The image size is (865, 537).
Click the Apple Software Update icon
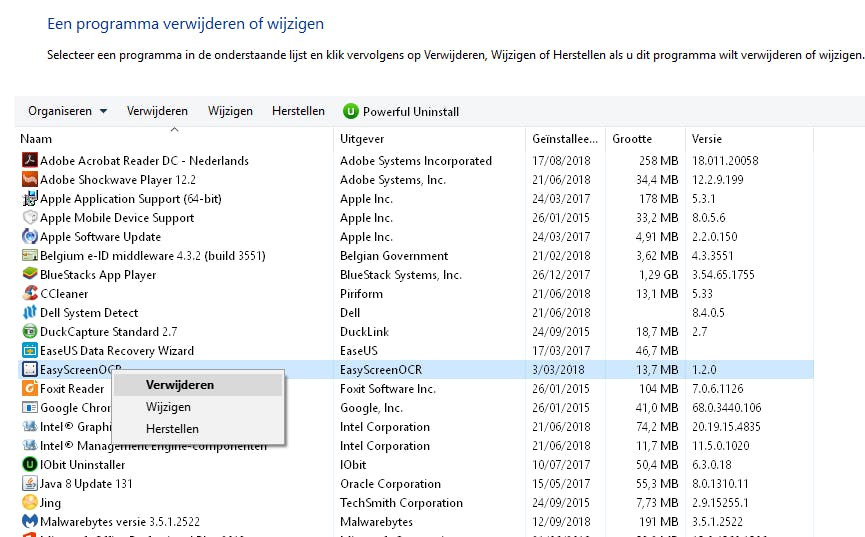(x=29, y=236)
